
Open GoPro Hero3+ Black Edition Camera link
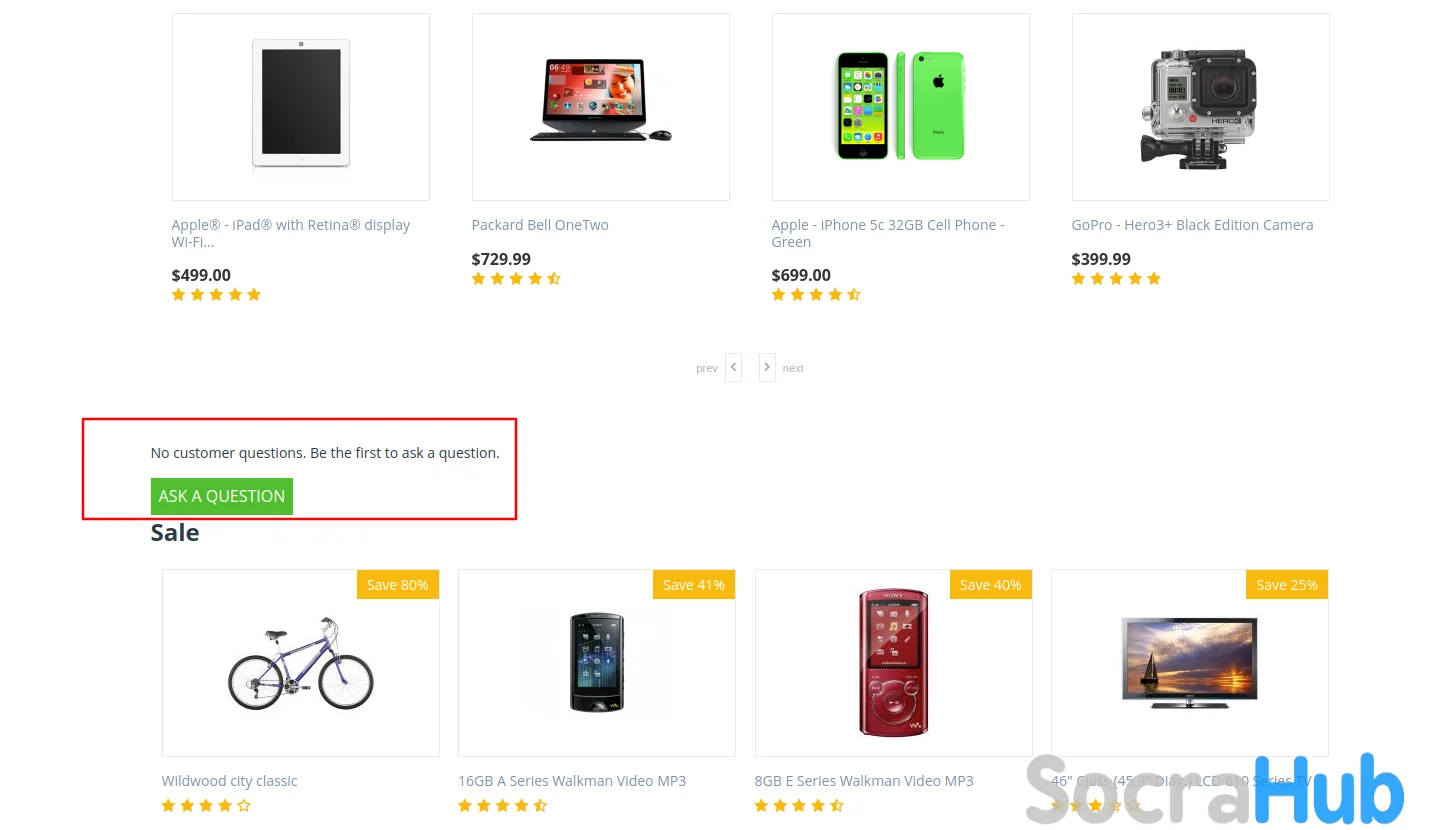pos(1192,225)
